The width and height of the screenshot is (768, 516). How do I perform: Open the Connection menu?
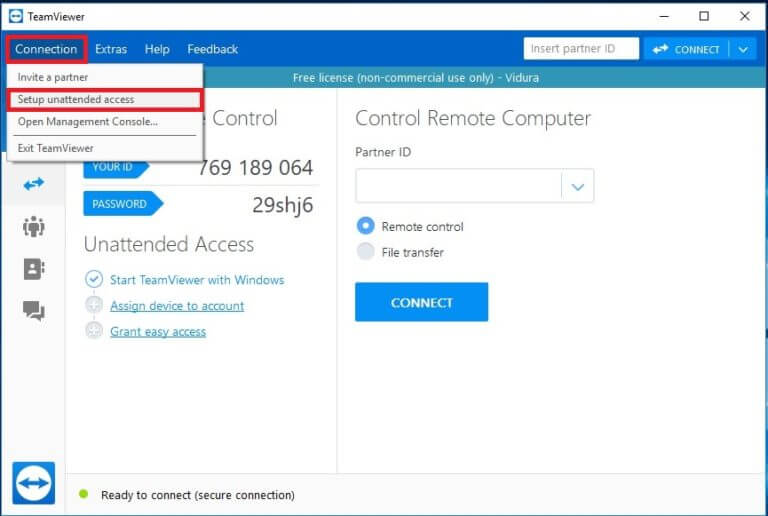tap(47, 49)
